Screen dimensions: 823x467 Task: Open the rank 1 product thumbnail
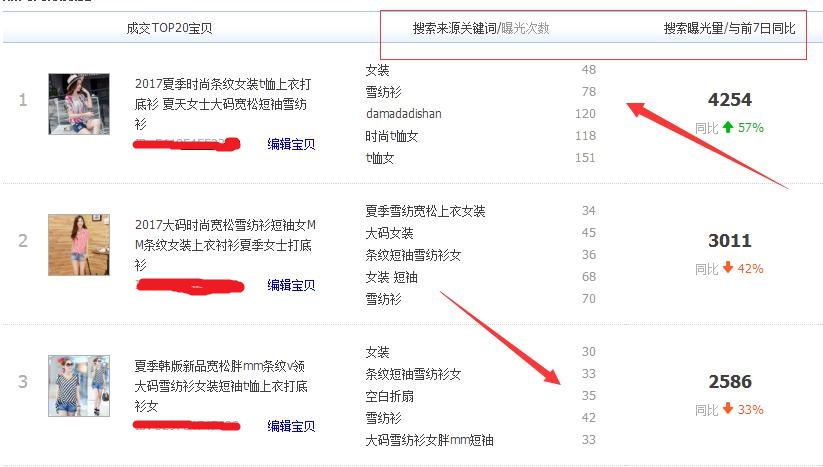pyautogui.click(x=79, y=104)
